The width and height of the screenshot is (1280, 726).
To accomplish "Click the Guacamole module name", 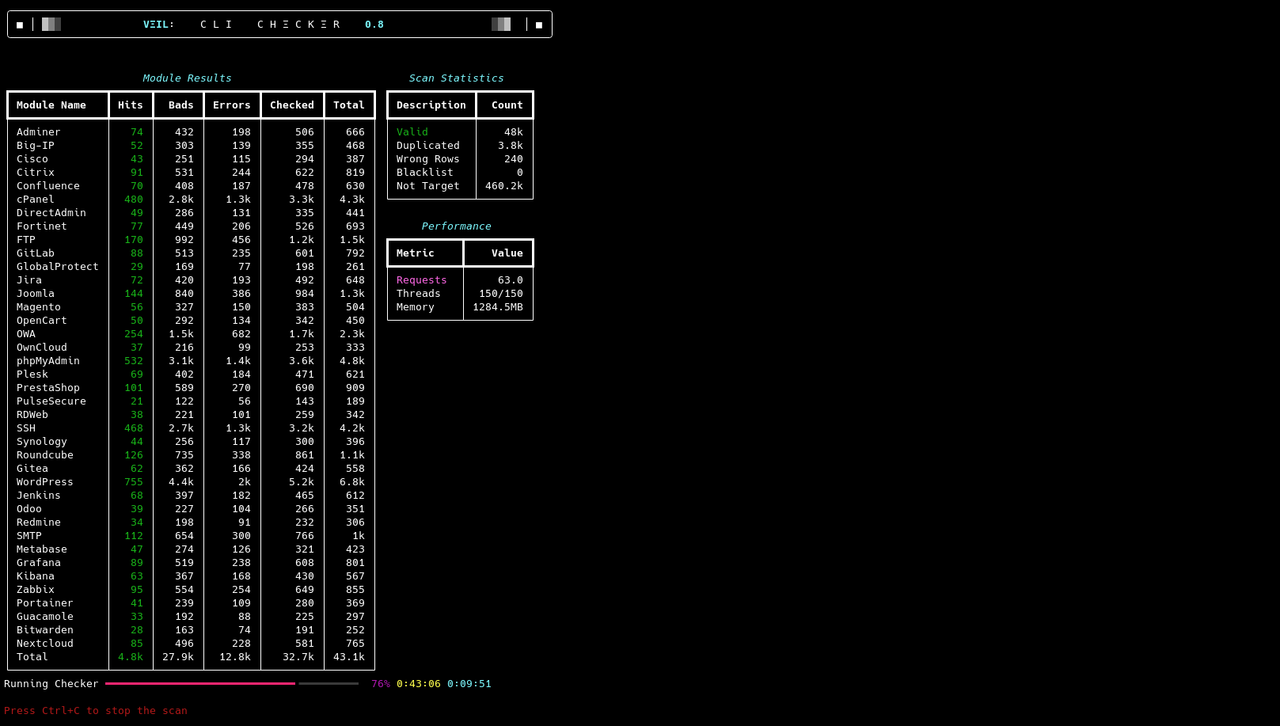I will coord(45,617).
